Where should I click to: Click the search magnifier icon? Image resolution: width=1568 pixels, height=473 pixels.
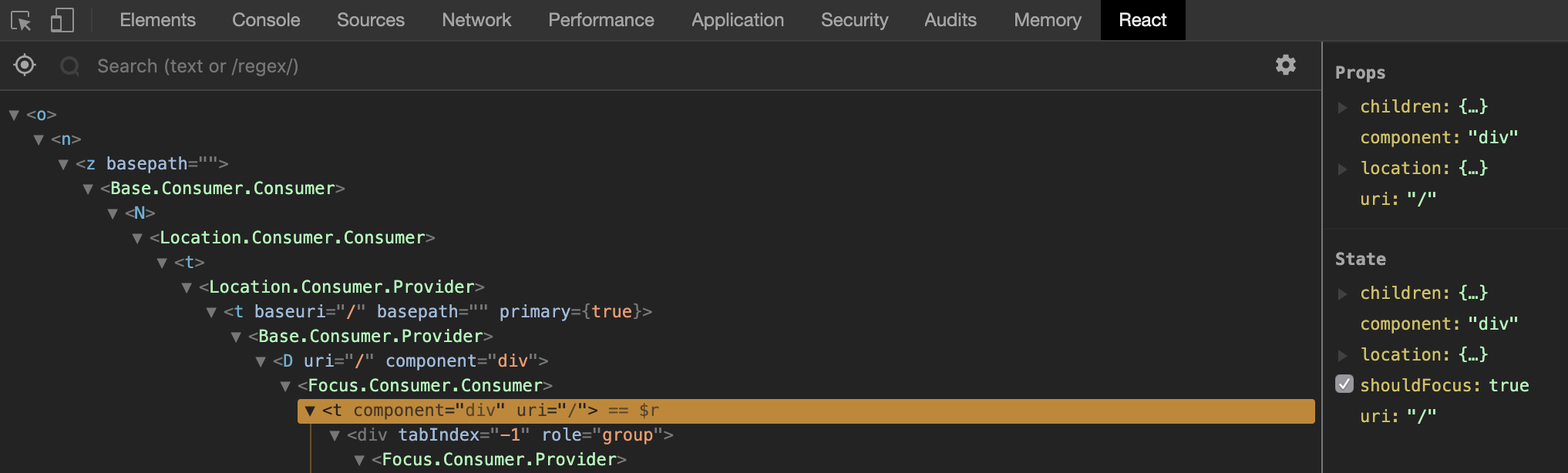(x=70, y=66)
